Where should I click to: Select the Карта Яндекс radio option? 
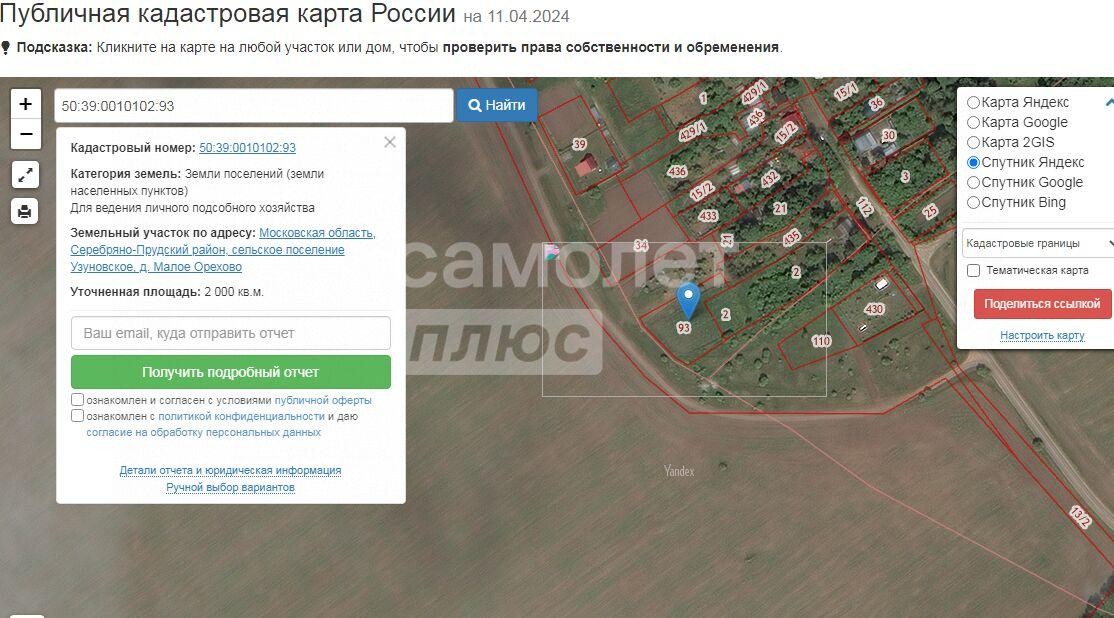(x=973, y=102)
